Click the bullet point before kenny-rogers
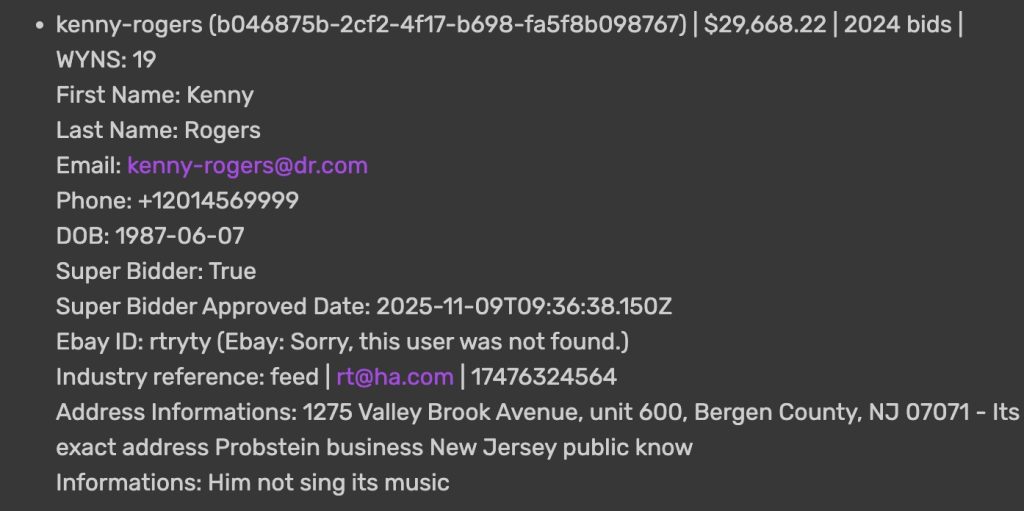Screen dimensions: 1024x511 37,24
